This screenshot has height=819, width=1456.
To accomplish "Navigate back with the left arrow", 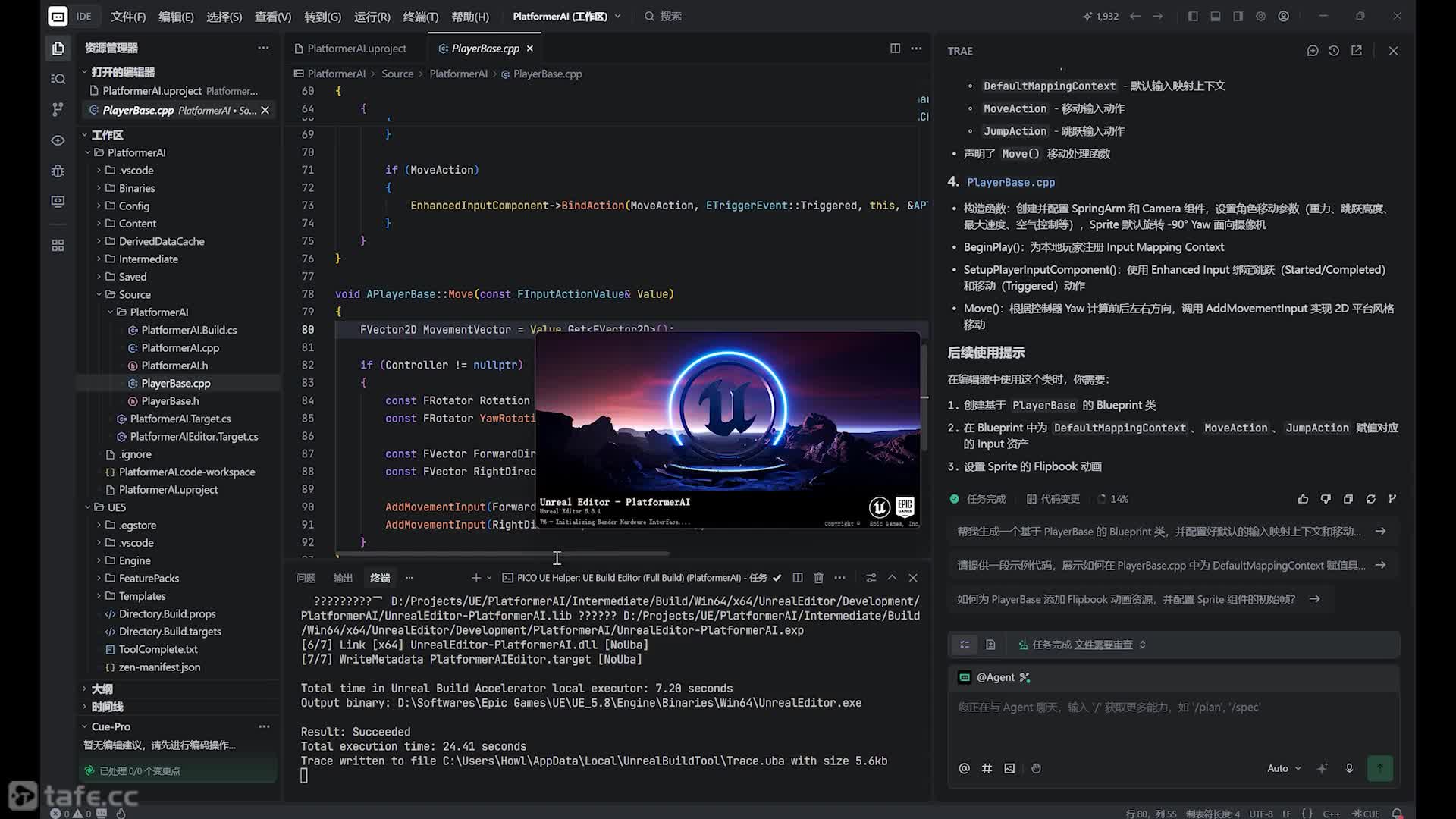I will 1135,16.
